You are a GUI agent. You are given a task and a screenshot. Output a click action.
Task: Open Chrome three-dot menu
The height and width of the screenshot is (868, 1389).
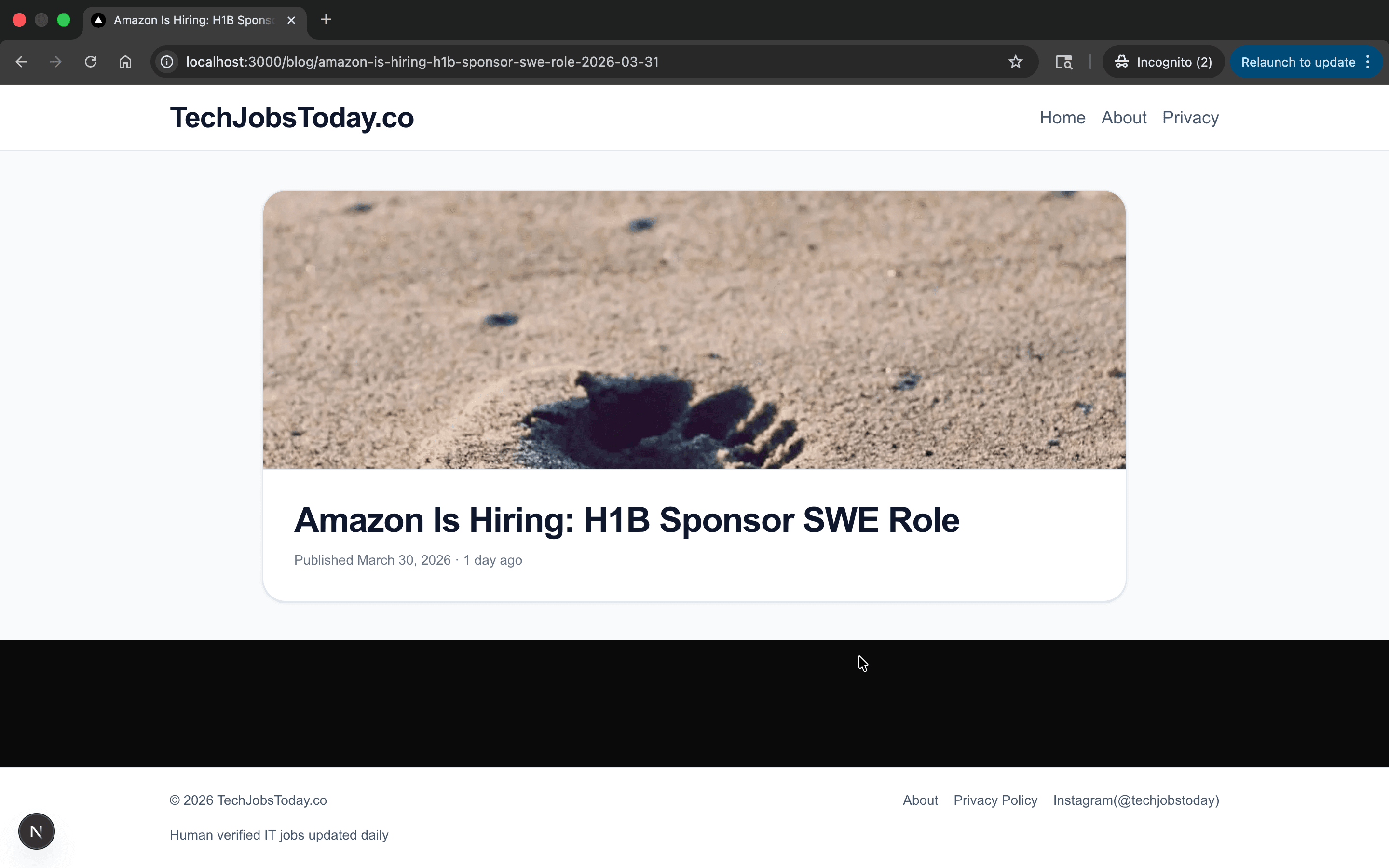(x=1368, y=62)
